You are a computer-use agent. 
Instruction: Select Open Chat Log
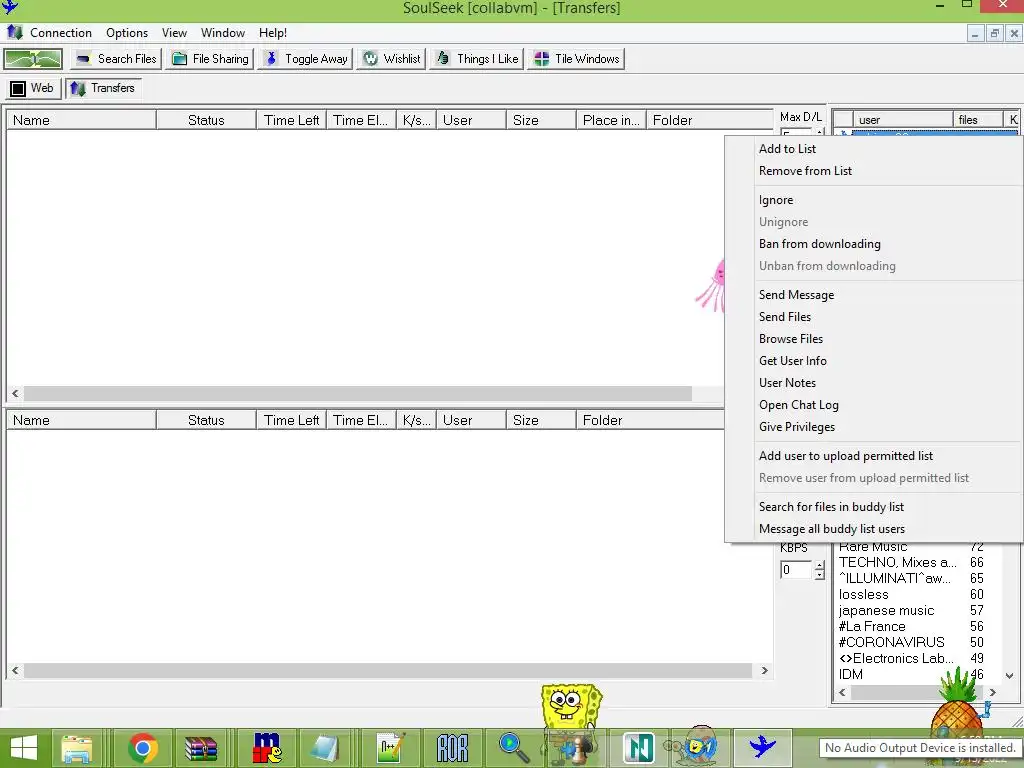pyautogui.click(x=874, y=405)
